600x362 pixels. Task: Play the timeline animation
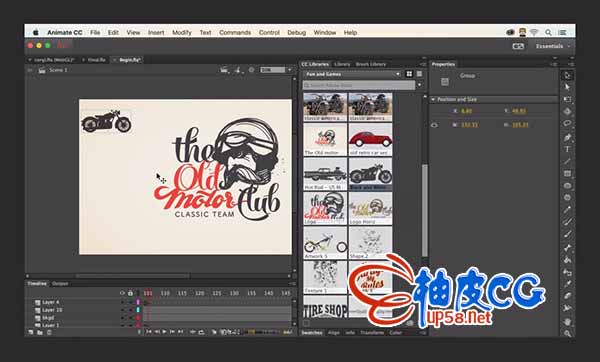(x=164, y=332)
